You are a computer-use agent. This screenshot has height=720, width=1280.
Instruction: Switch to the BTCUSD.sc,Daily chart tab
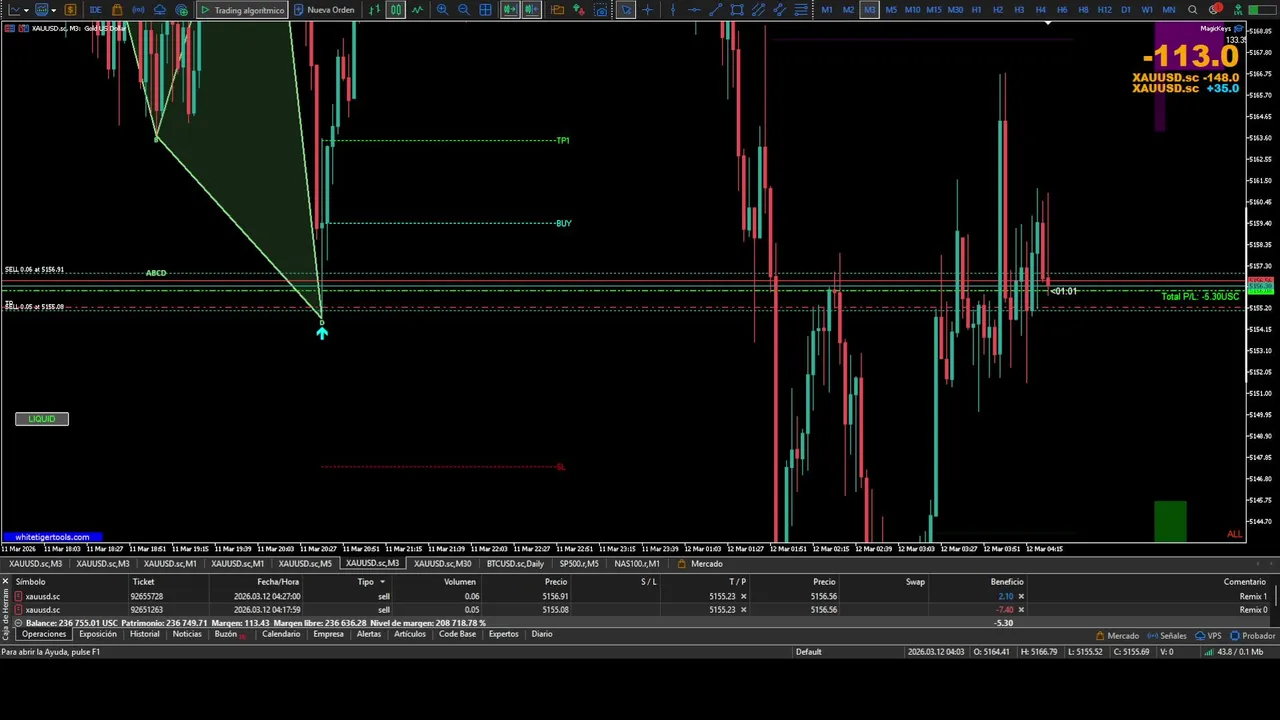point(515,564)
